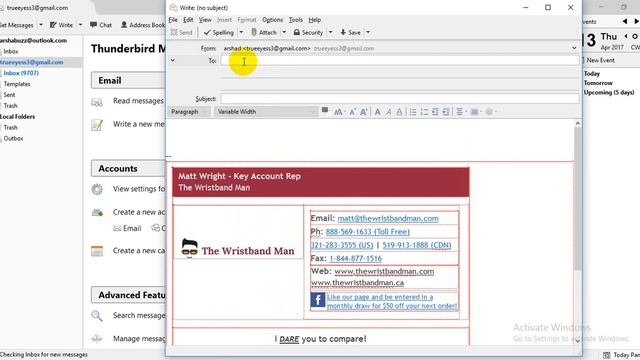Open the Tools menu
This screenshot has width=640, height=360.
pyautogui.click(x=296, y=20)
